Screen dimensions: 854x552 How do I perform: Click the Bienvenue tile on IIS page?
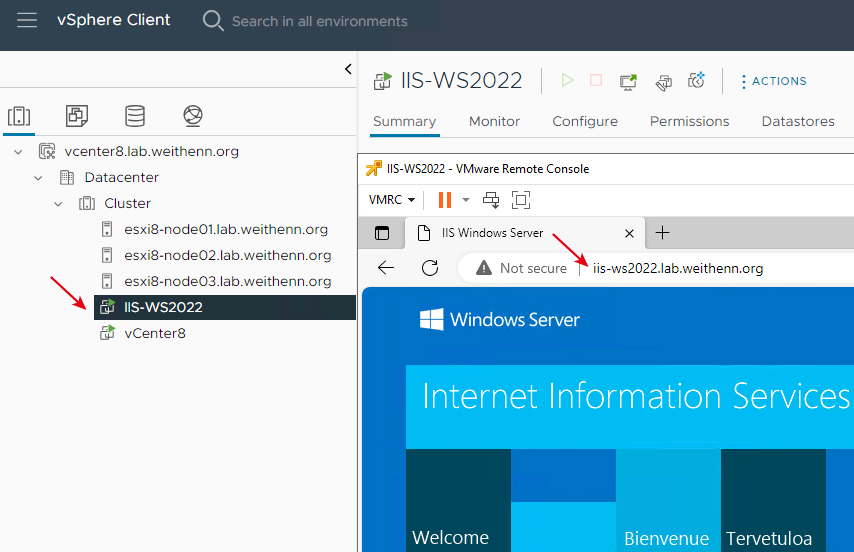tap(668, 500)
